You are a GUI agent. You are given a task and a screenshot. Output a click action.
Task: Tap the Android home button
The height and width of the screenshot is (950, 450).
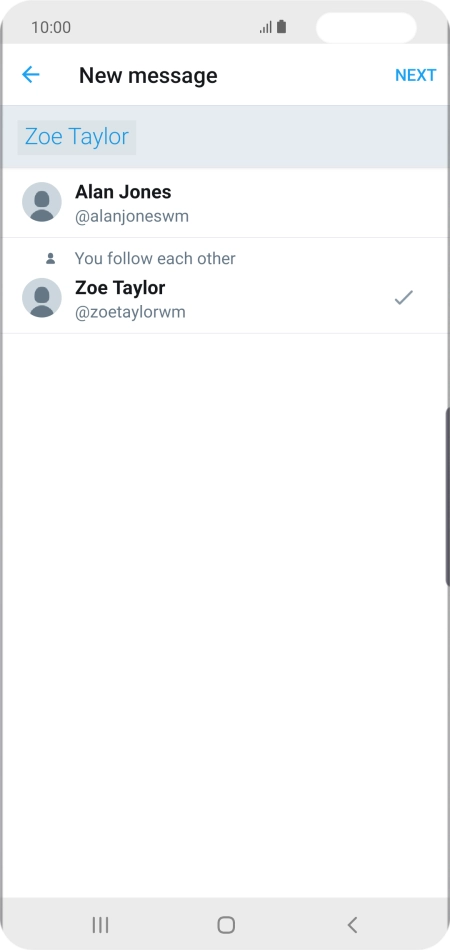click(x=226, y=925)
